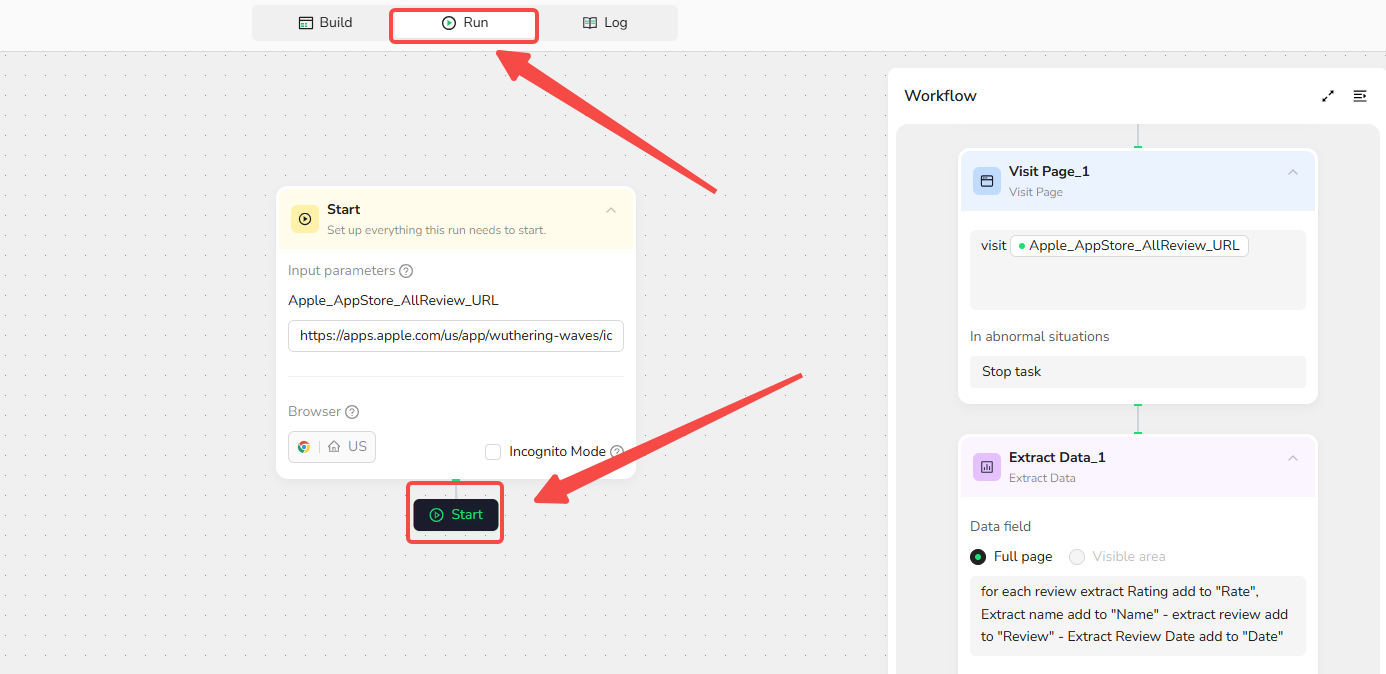Click the Input parameters help icon
Viewport: 1386px width, 674px height.
click(x=406, y=271)
